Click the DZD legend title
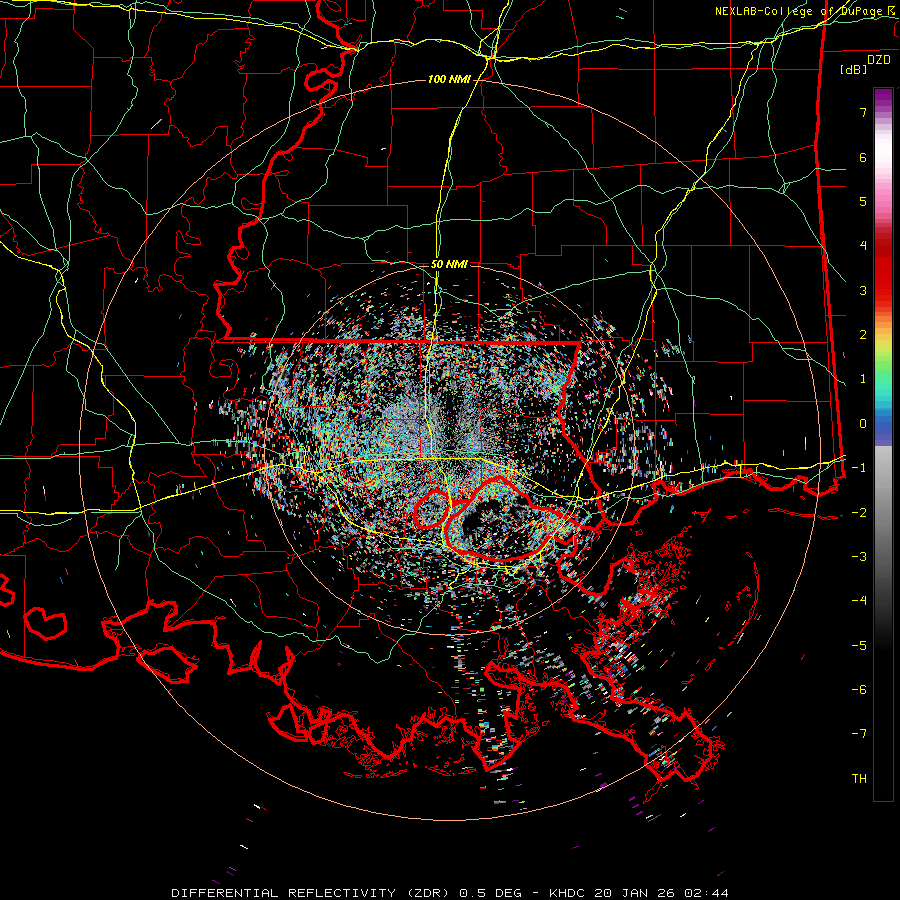The height and width of the screenshot is (900, 900). click(879, 60)
